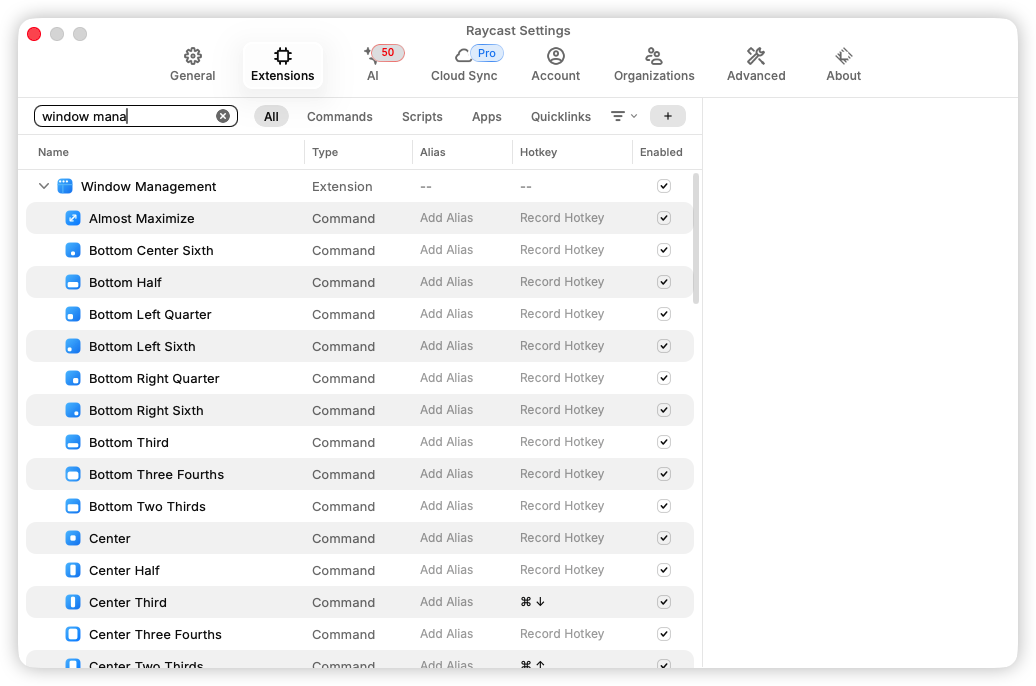1036x686 pixels.
Task: Click Add Alias for Center command
Action: pos(446,538)
